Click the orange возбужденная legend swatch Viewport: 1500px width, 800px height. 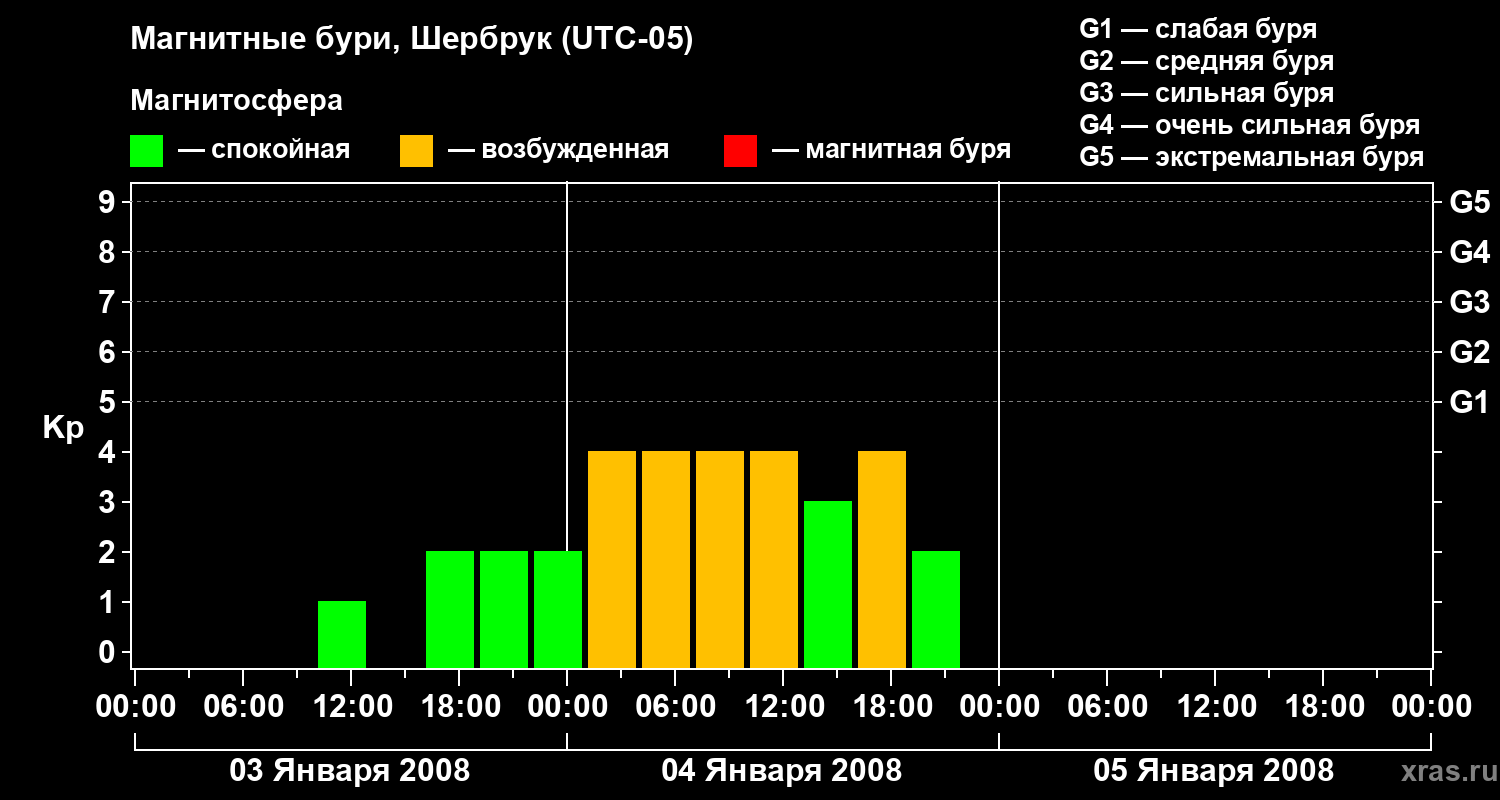[x=416, y=151]
